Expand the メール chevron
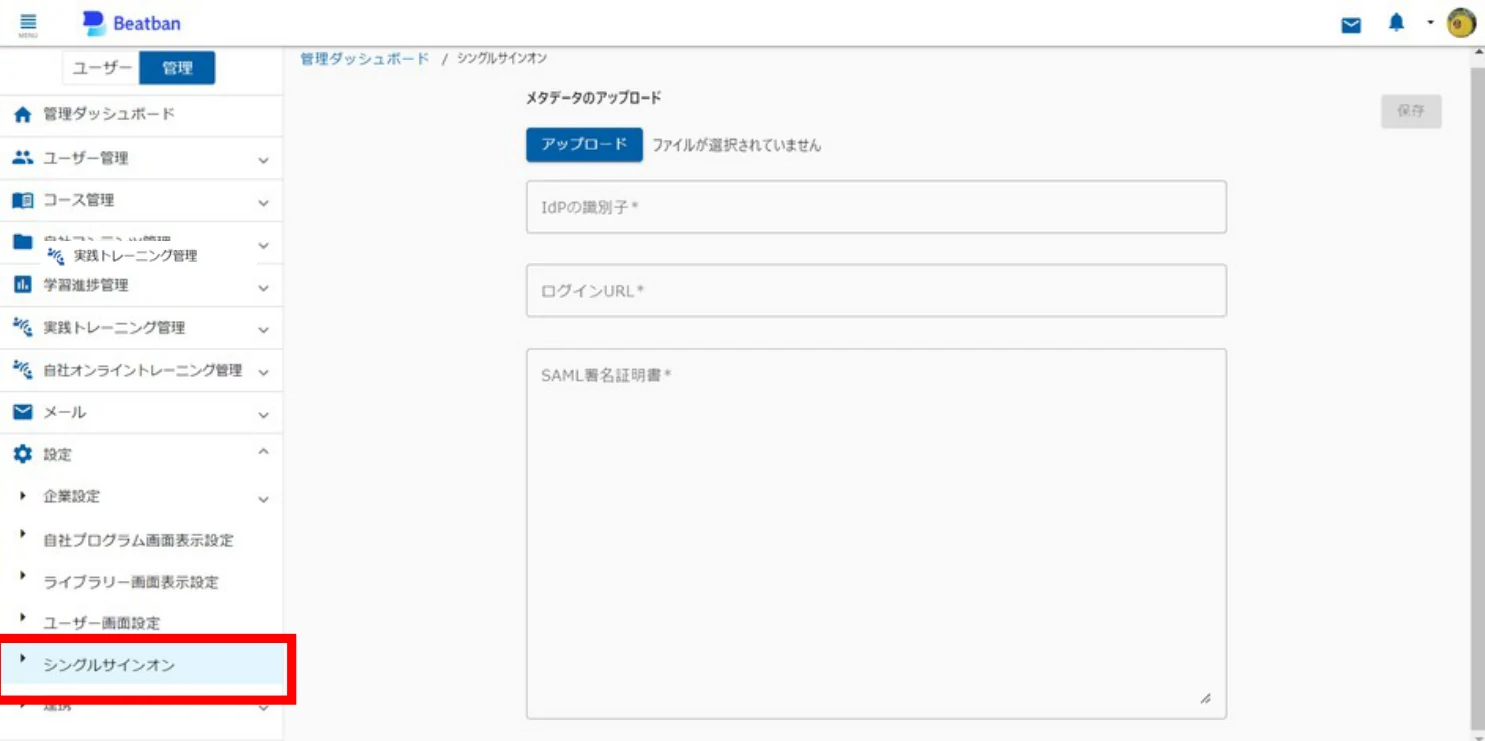 [263, 414]
